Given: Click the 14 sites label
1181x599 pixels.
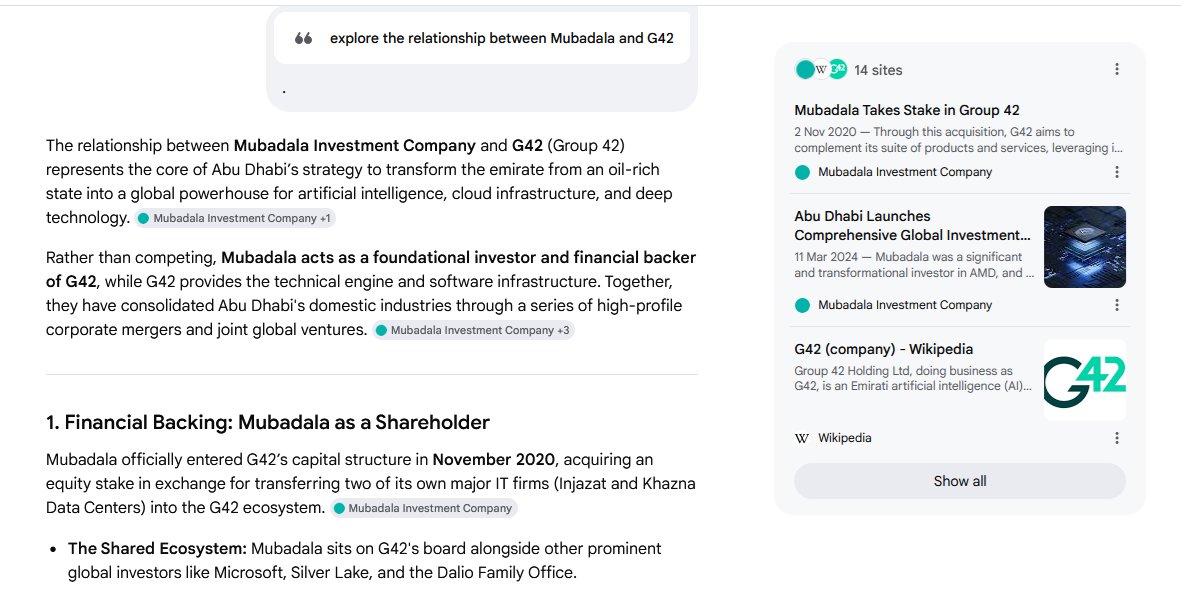Looking at the screenshot, I should [x=877, y=70].
